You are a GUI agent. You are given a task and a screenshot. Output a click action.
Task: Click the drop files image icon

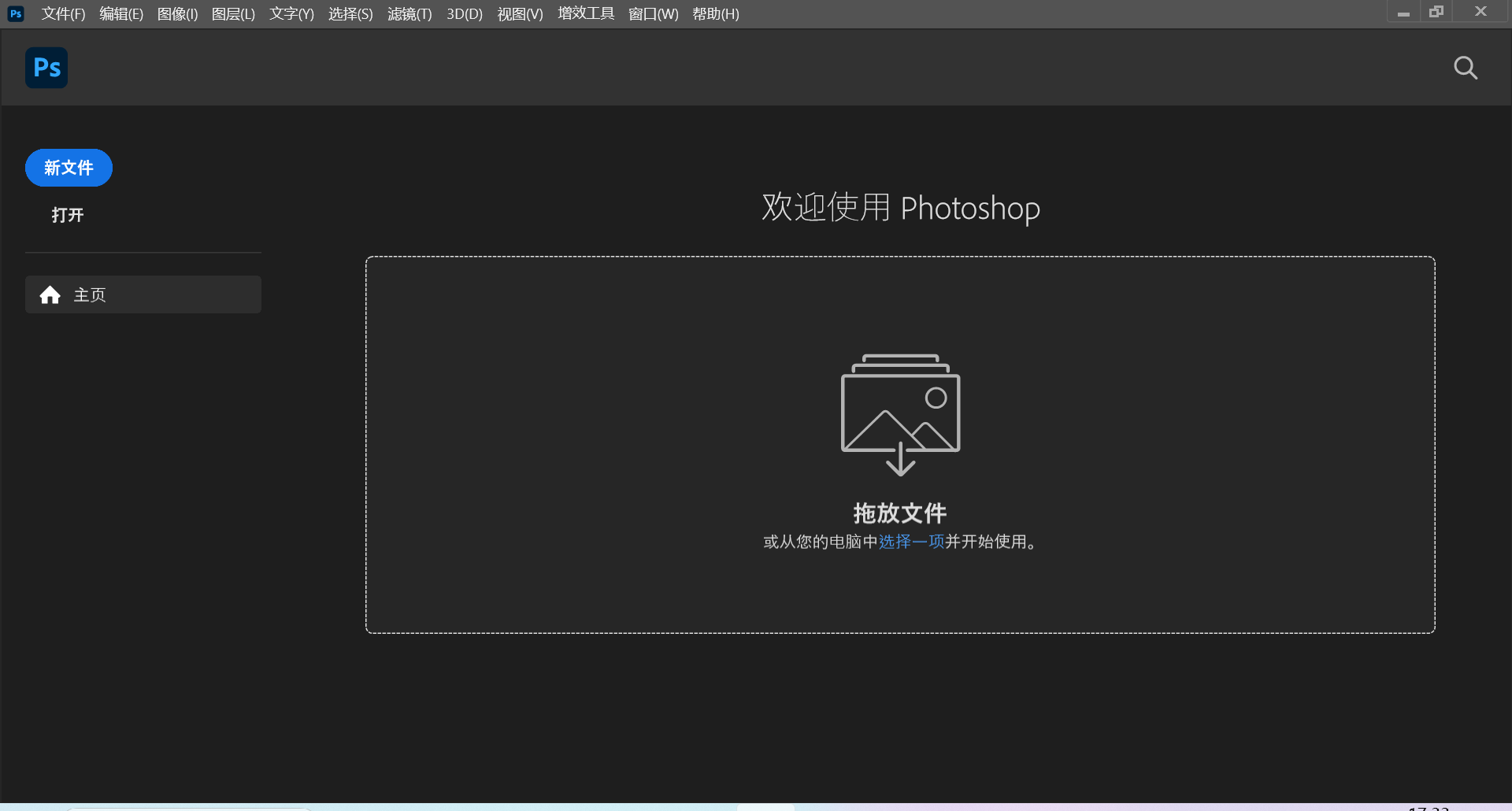point(901,414)
